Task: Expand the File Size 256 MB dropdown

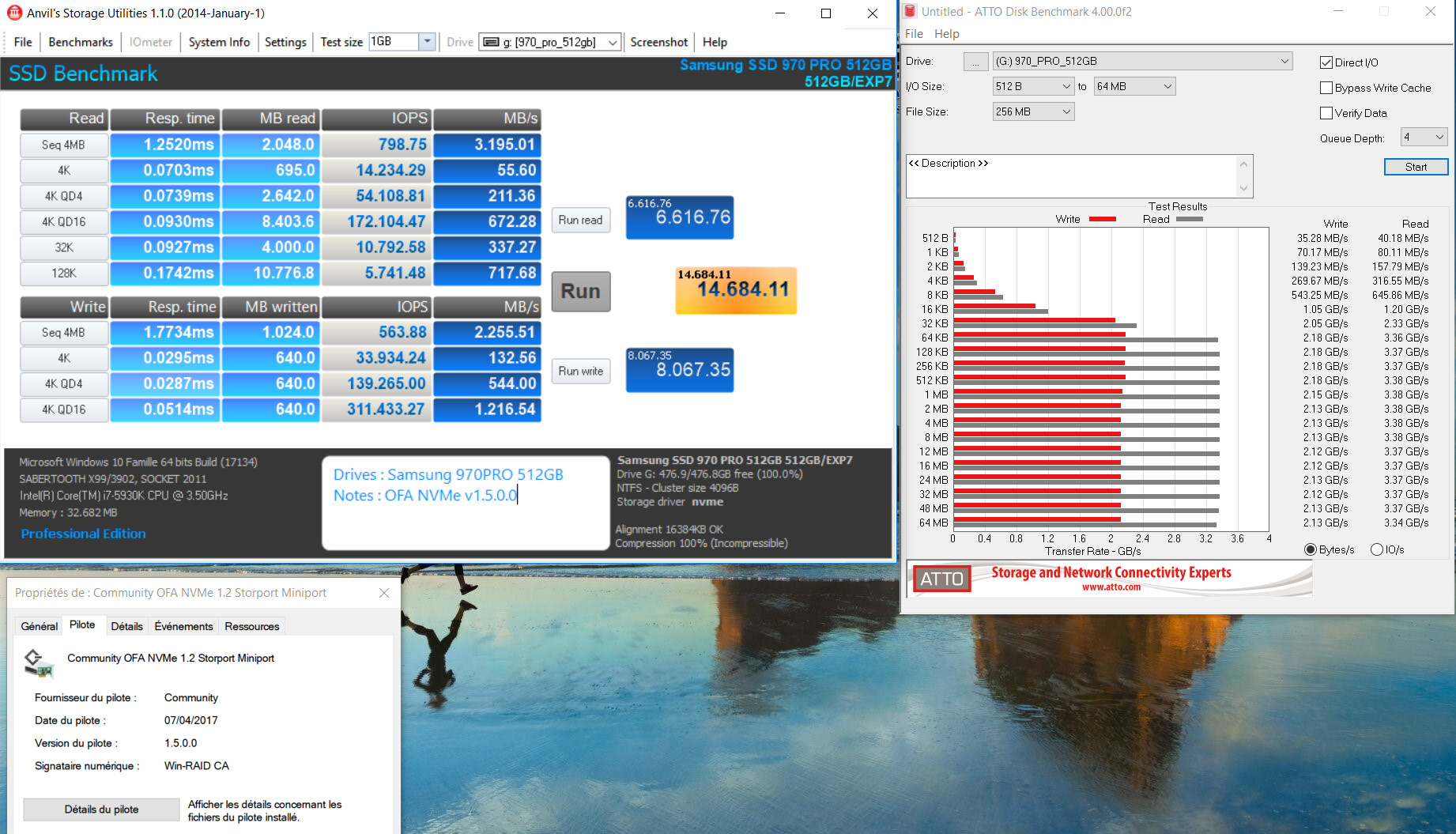Action: coord(1066,111)
